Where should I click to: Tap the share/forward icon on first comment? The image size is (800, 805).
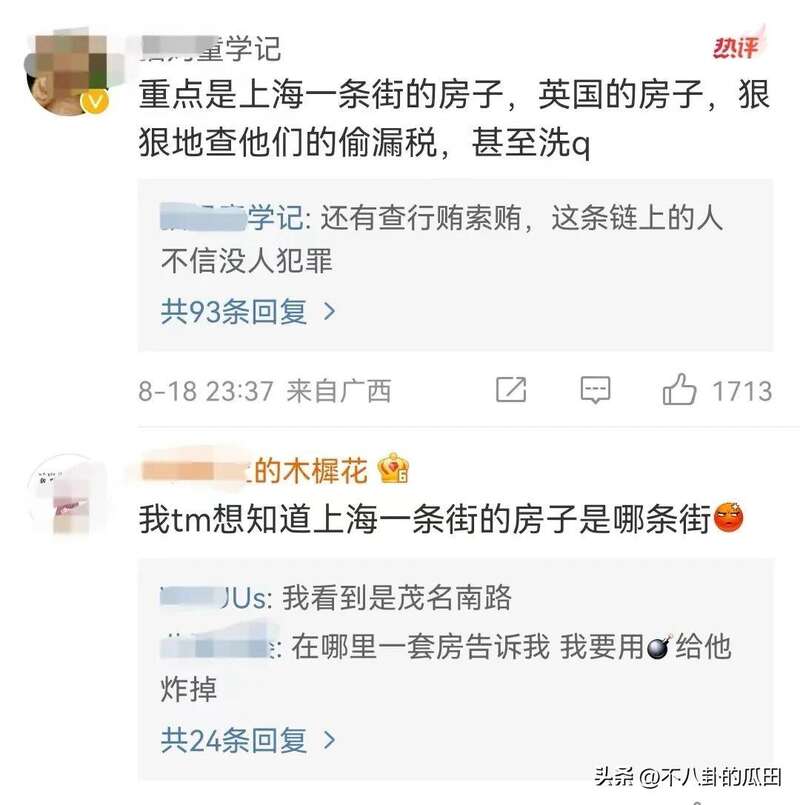point(511,390)
